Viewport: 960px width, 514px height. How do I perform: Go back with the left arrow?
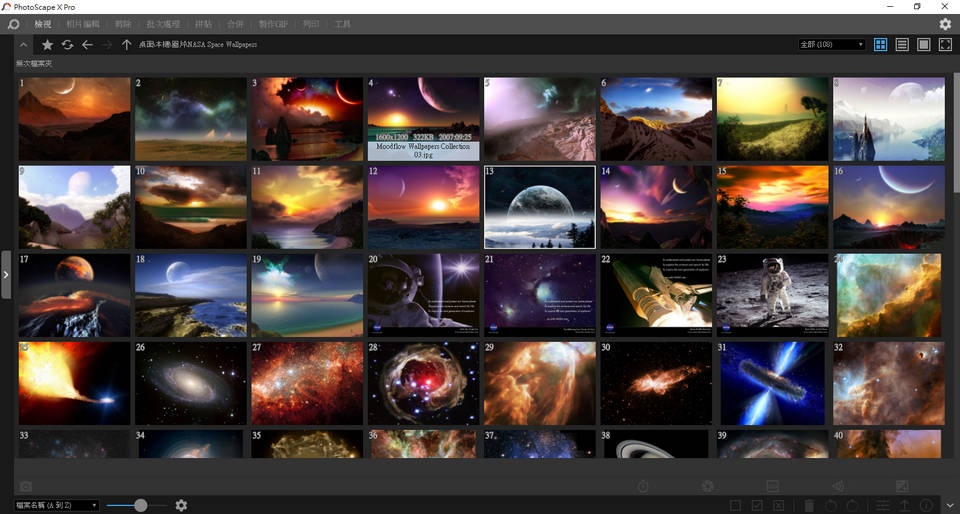tap(87, 45)
